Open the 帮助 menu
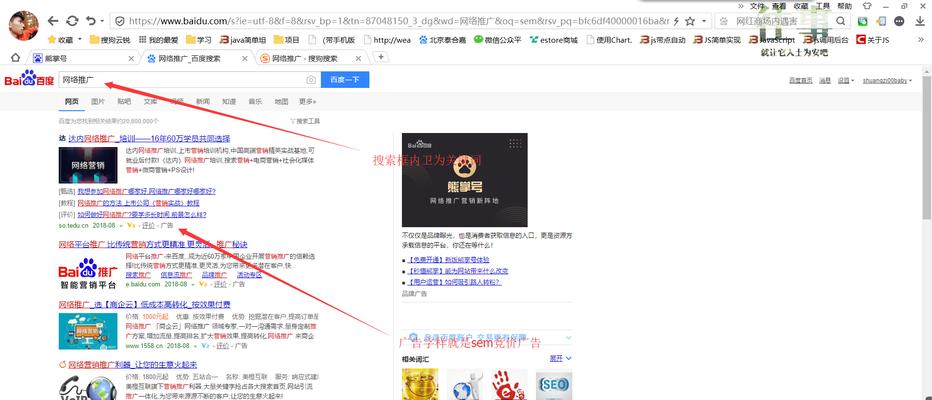Viewport: 932px width, 400px height. tap(844, 6)
